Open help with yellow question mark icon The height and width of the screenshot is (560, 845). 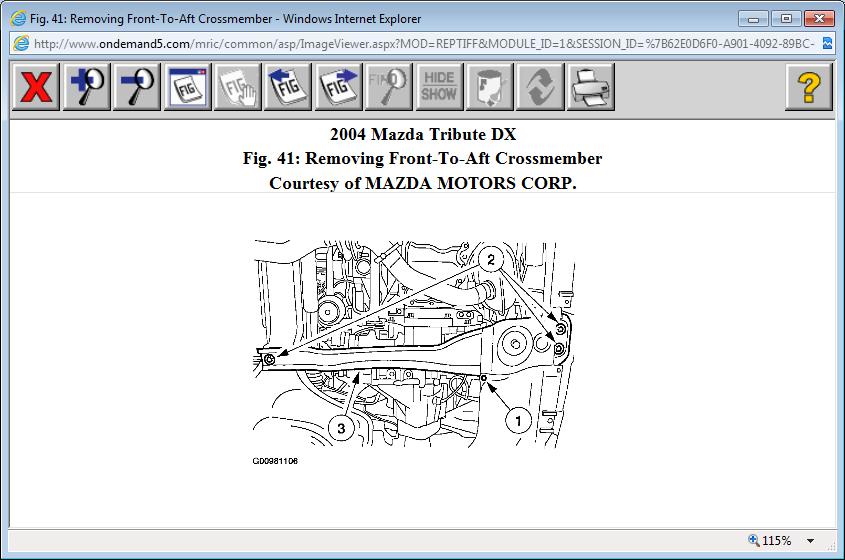tap(809, 87)
